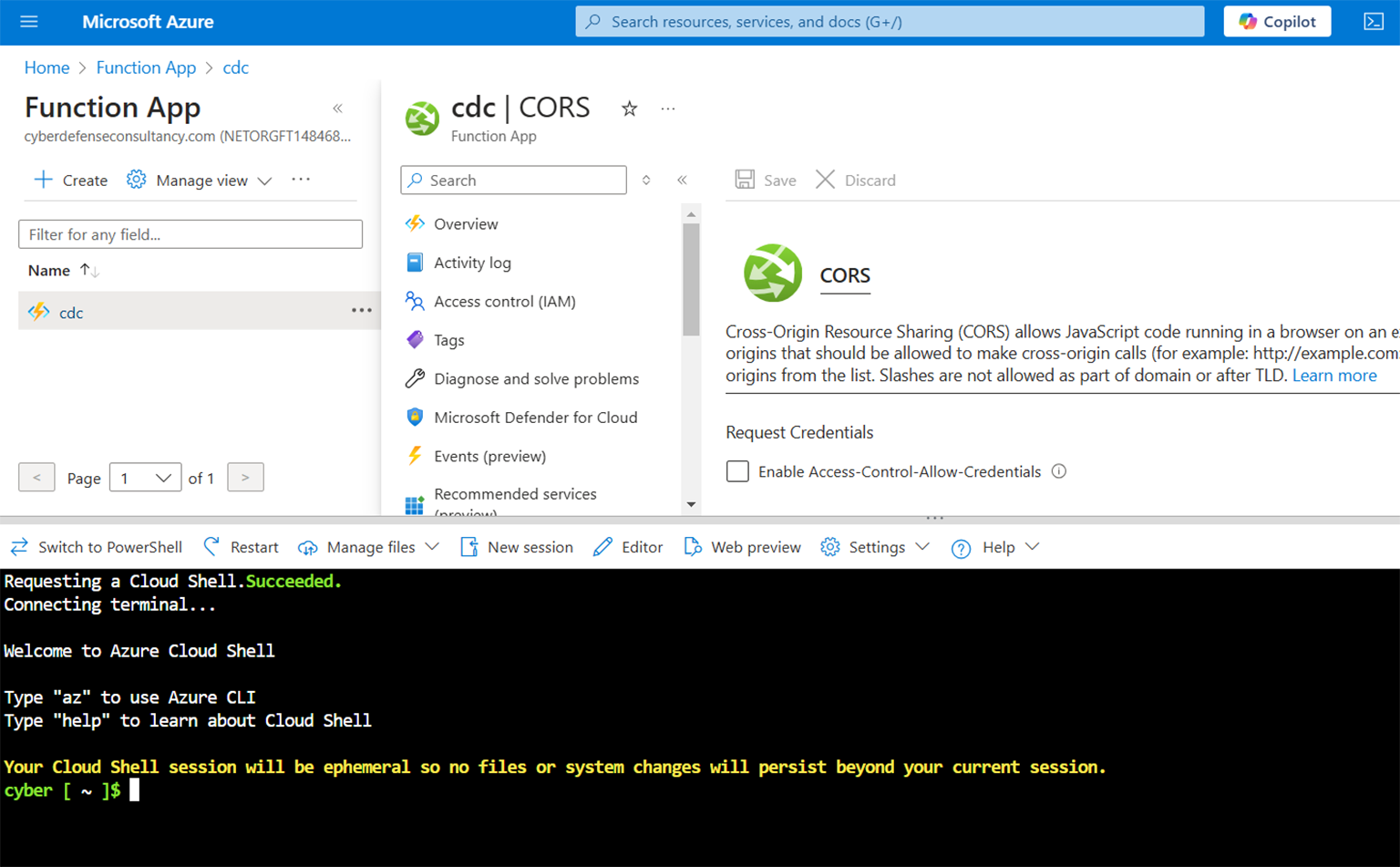This screenshot has height=867, width=1400.
Task: Focus the Filter for any field box
Action: coord(190,234)
